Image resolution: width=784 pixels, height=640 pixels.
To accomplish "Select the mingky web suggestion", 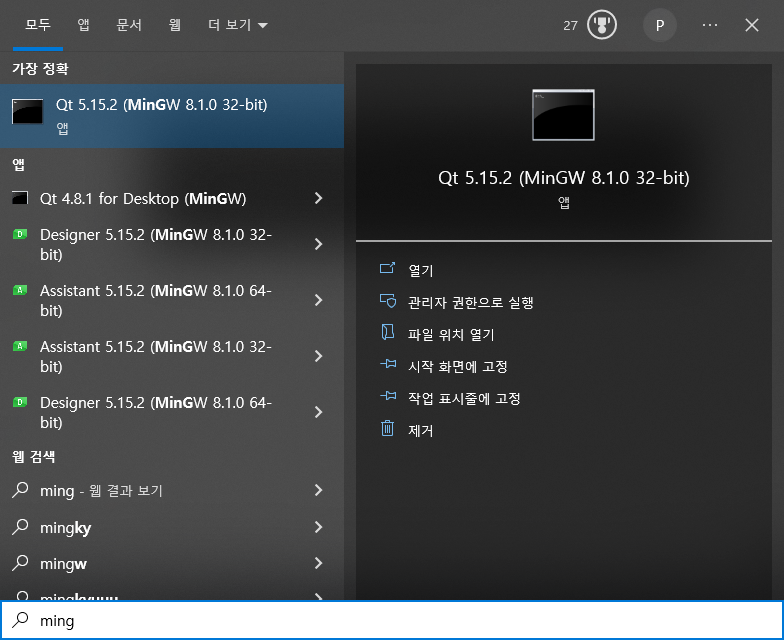I will tap(172, 527).
